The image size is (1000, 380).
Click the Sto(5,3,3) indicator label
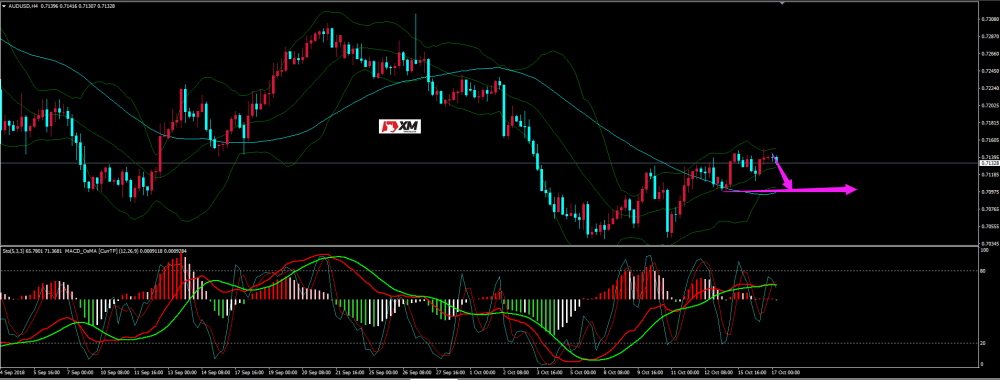tap(12, 251)
